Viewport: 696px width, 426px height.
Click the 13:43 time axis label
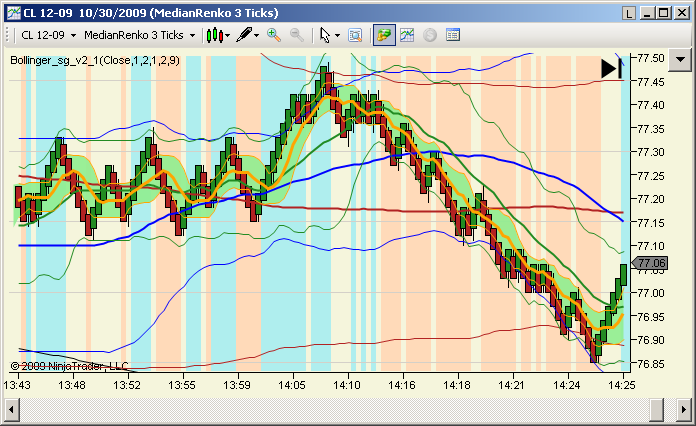[x=17, y=385]
